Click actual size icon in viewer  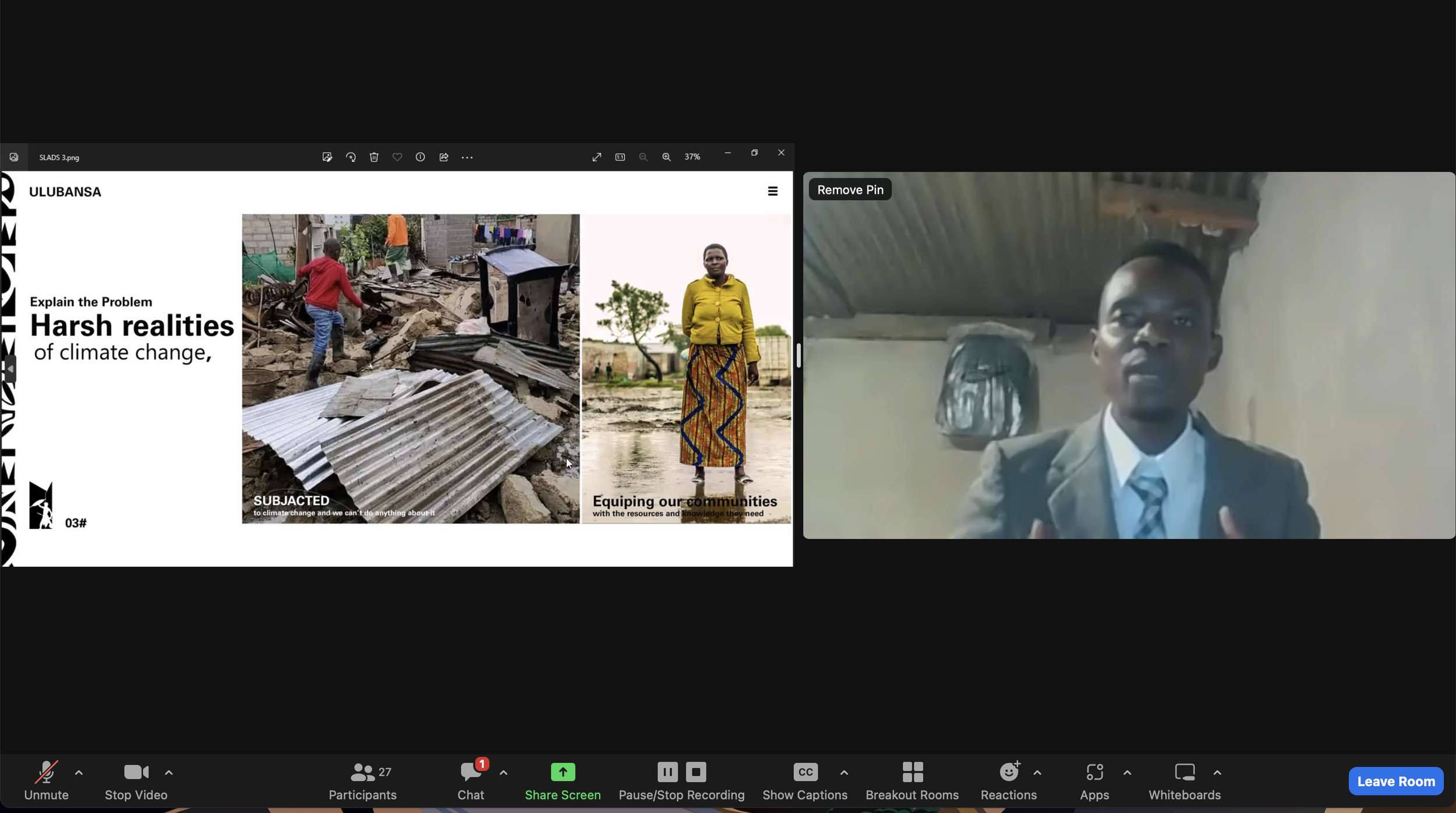(x=620, y=157)
